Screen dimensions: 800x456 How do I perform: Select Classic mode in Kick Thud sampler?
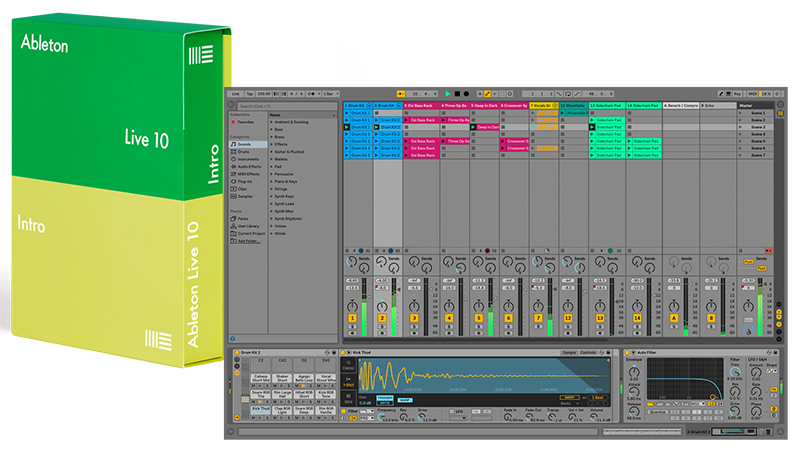point(348,365)
